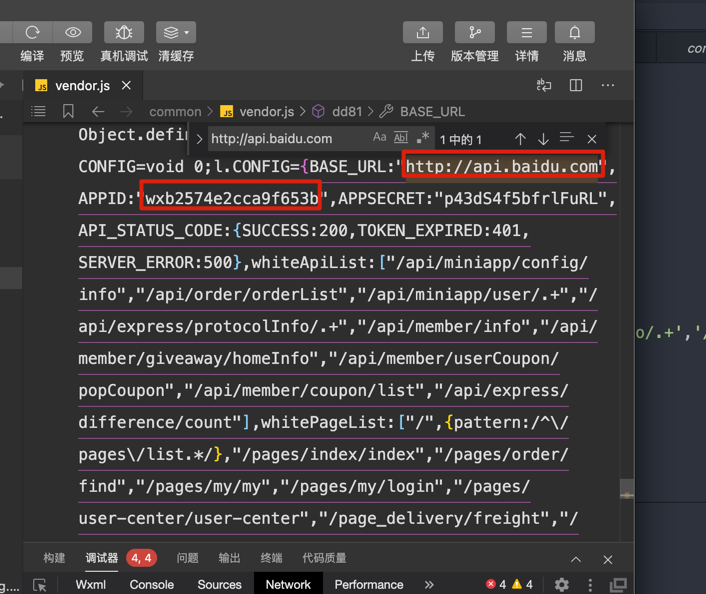The height and width of the screenshot is (594, 706).
Task: Click the TOKEN_EXPIRED:401 text in code
Action: click(x=439, y=231)
